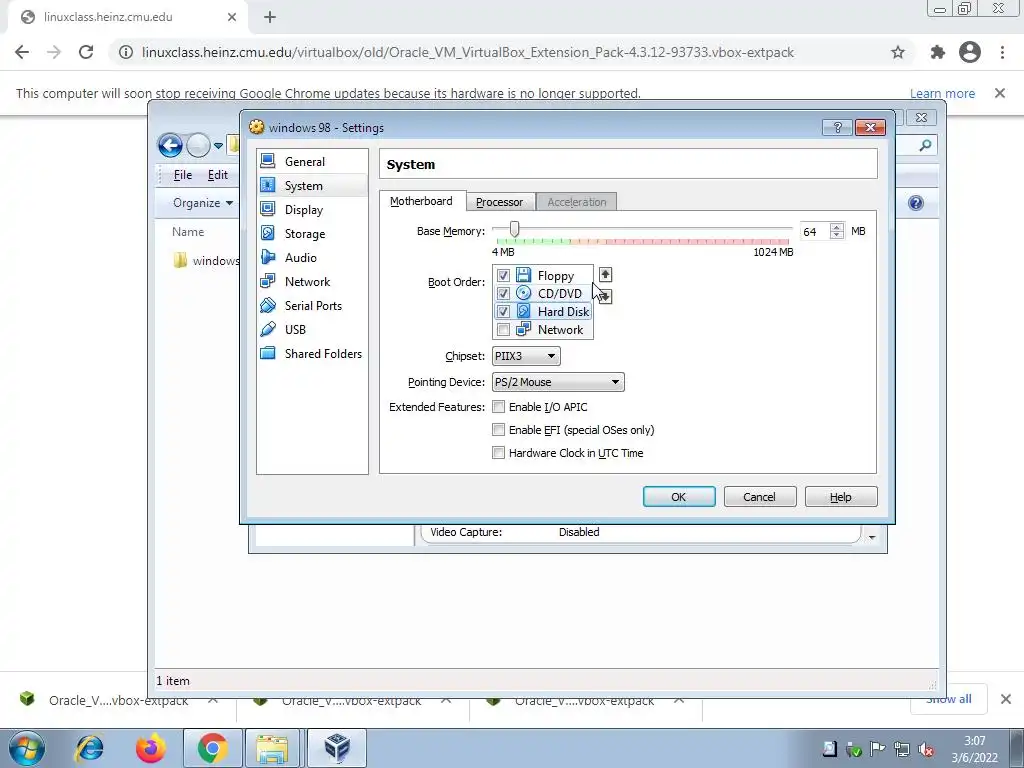Click the Help button in settings

840,497
